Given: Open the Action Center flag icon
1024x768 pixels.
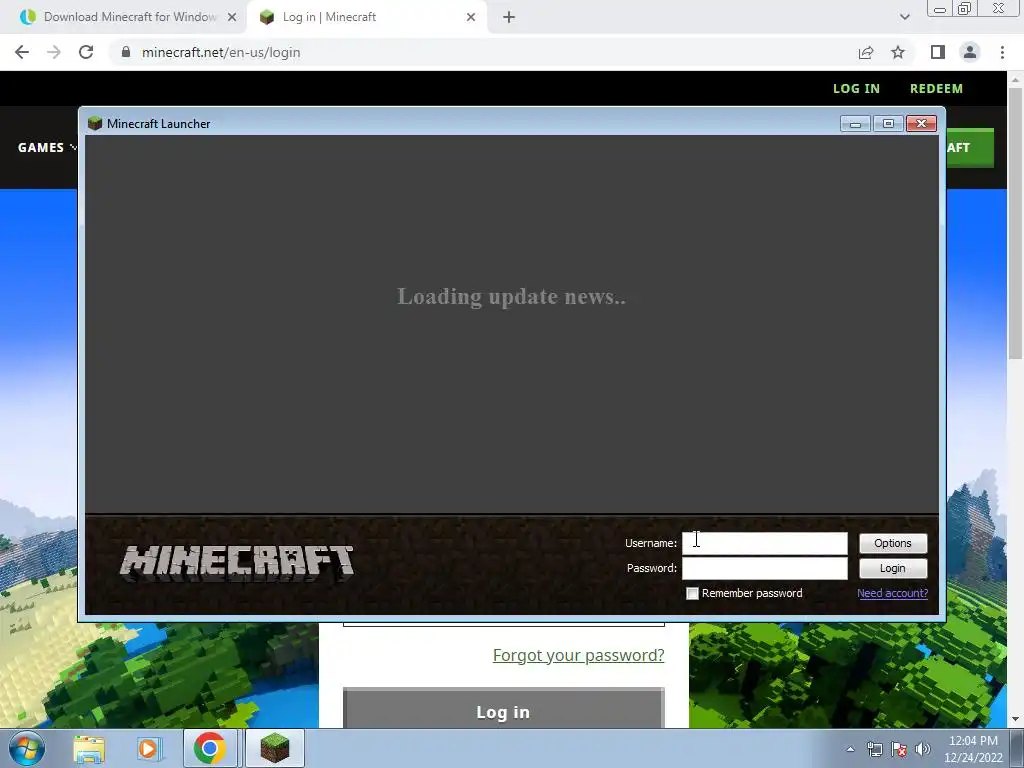Looking at the screenshot, I should (x=899, y=749).
